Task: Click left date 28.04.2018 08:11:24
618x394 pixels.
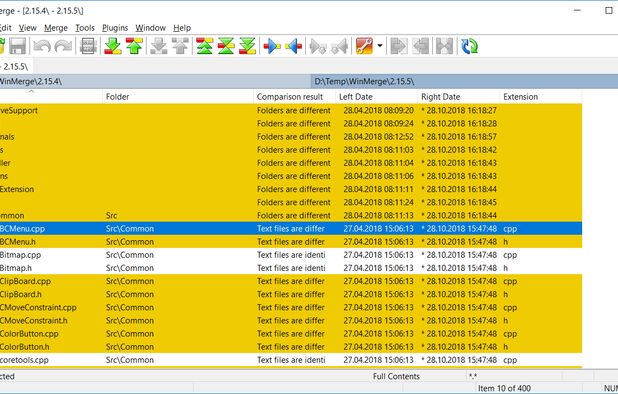Action: pos(378,203)
